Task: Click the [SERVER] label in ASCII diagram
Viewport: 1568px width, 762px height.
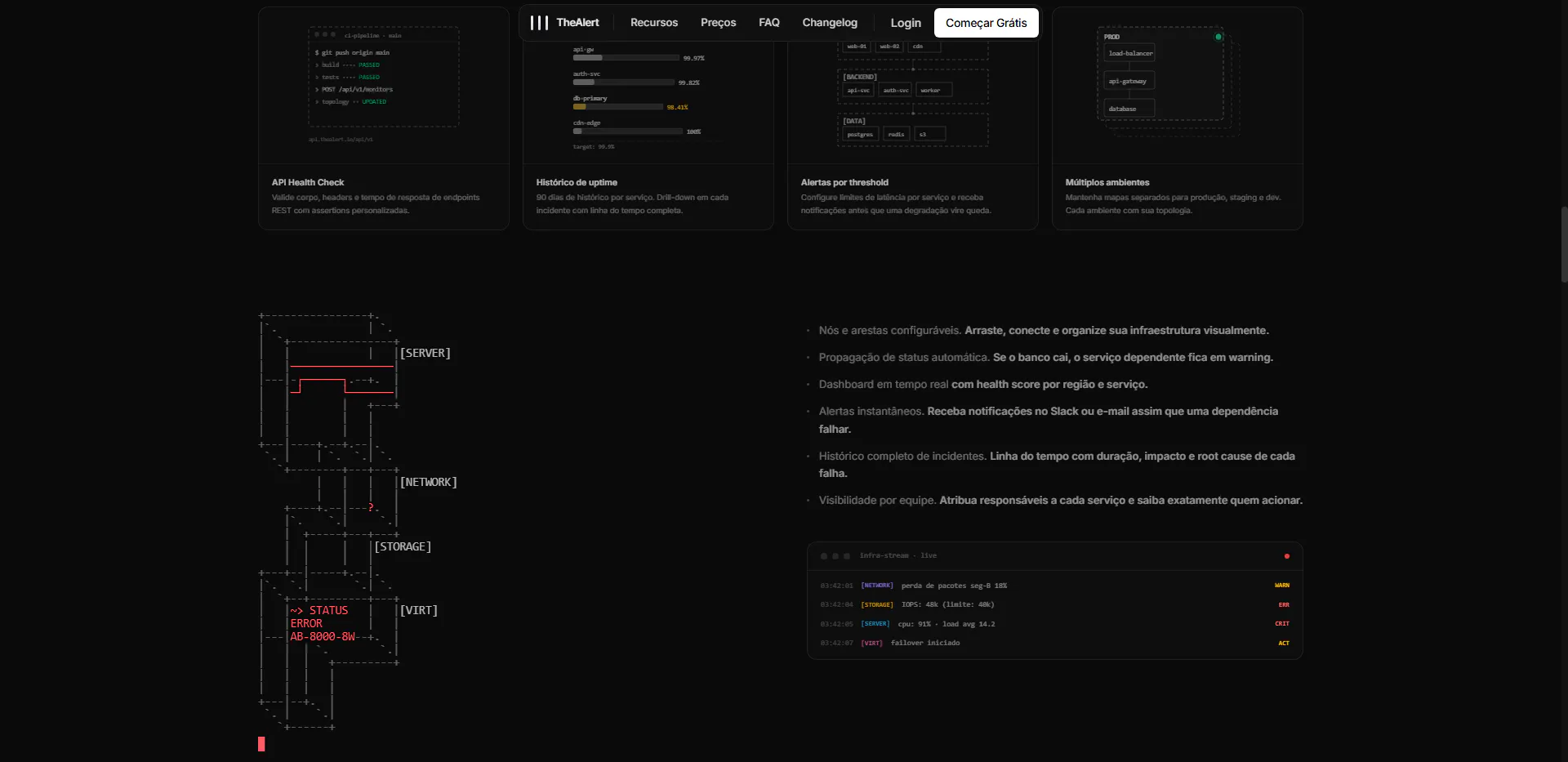Action: click(x=425, y=353)
